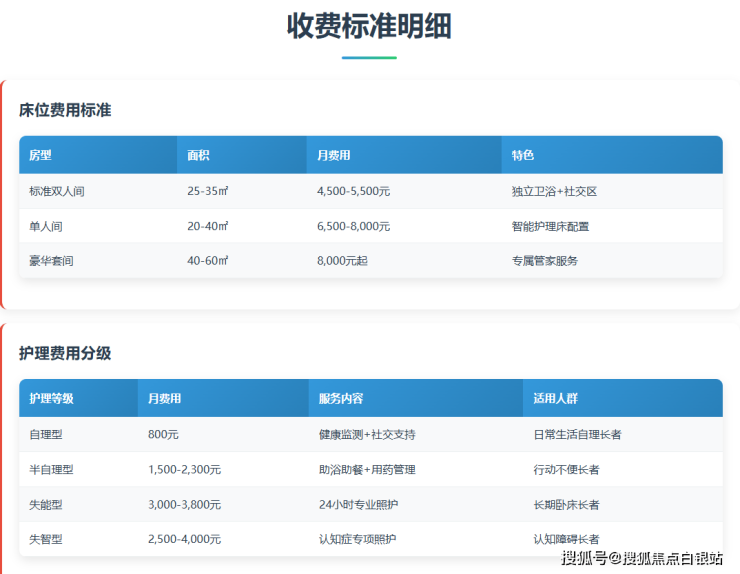Click the 4,500-5,500元 price cell
The width and height of the screenshot is (740, 574).
pyautogui.click(x=353, y=191)
